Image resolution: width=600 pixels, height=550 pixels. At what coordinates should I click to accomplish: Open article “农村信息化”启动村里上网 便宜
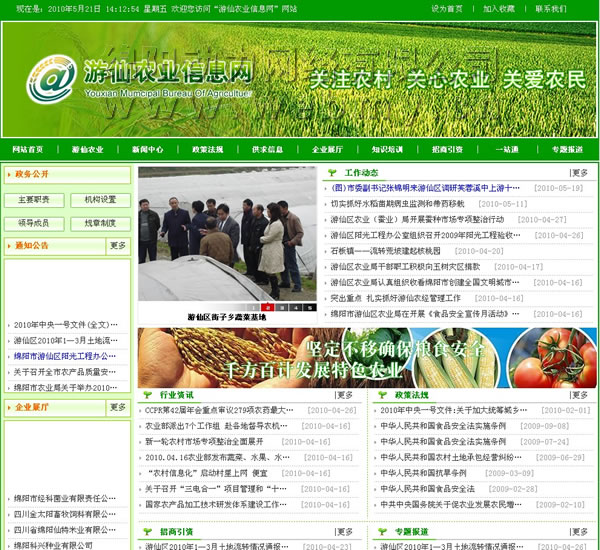tap(207, 473)
